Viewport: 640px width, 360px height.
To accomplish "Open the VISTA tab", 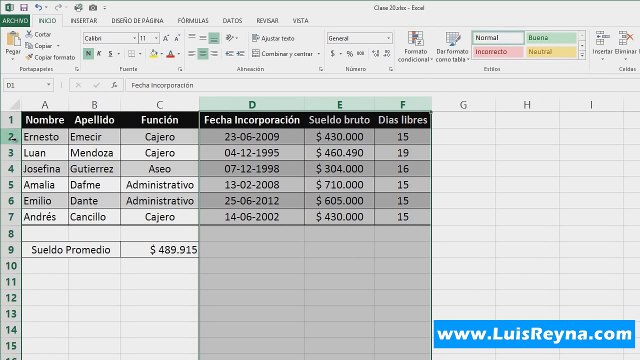I will click(300, 20).
